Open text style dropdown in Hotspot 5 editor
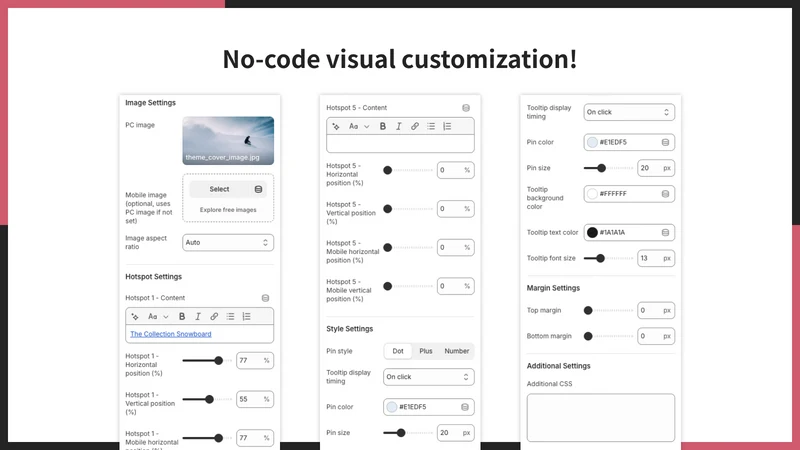The image size is (800, 450). point(359,127)
